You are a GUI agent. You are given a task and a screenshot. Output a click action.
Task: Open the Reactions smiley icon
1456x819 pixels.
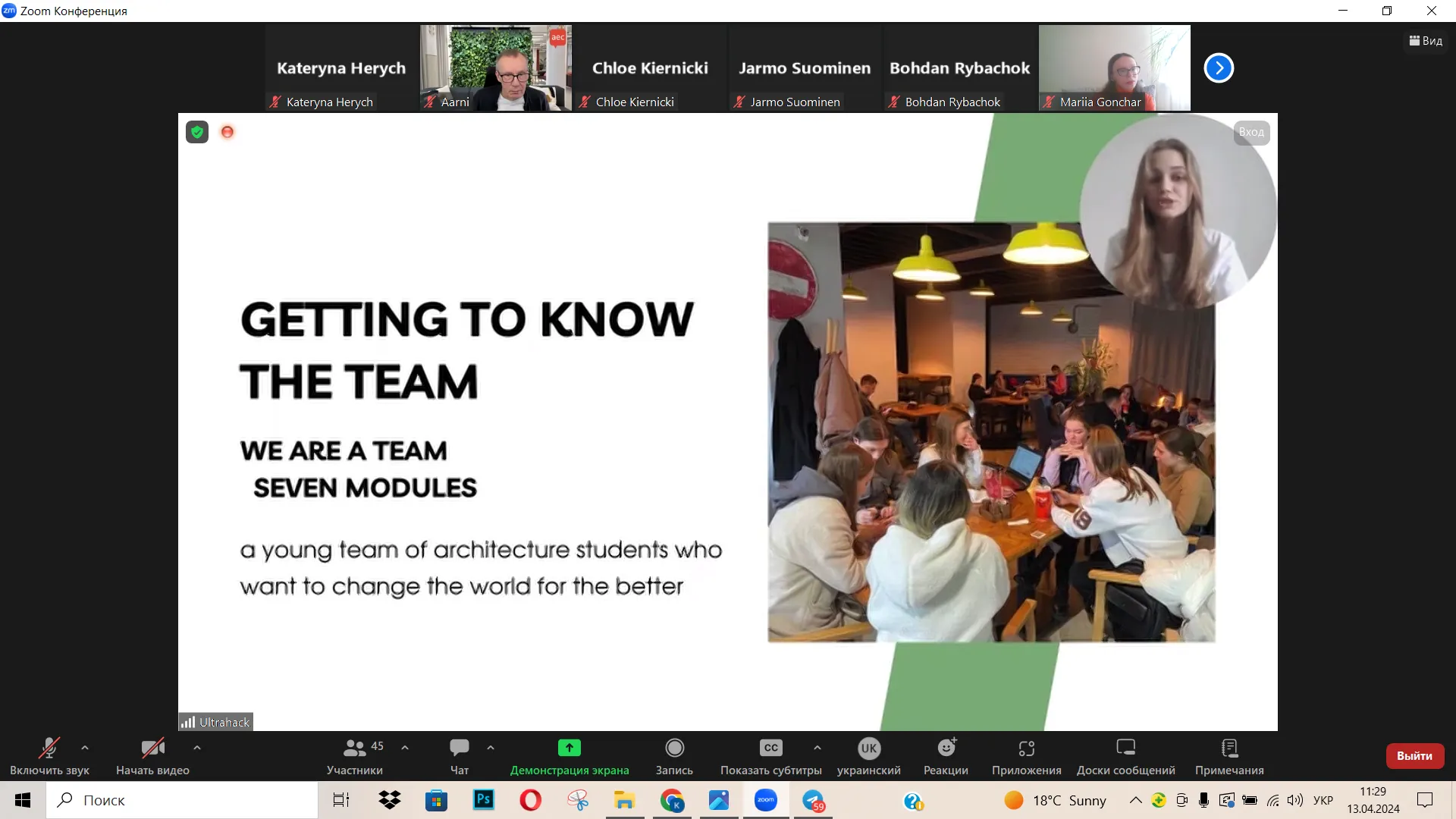(946, 748)
